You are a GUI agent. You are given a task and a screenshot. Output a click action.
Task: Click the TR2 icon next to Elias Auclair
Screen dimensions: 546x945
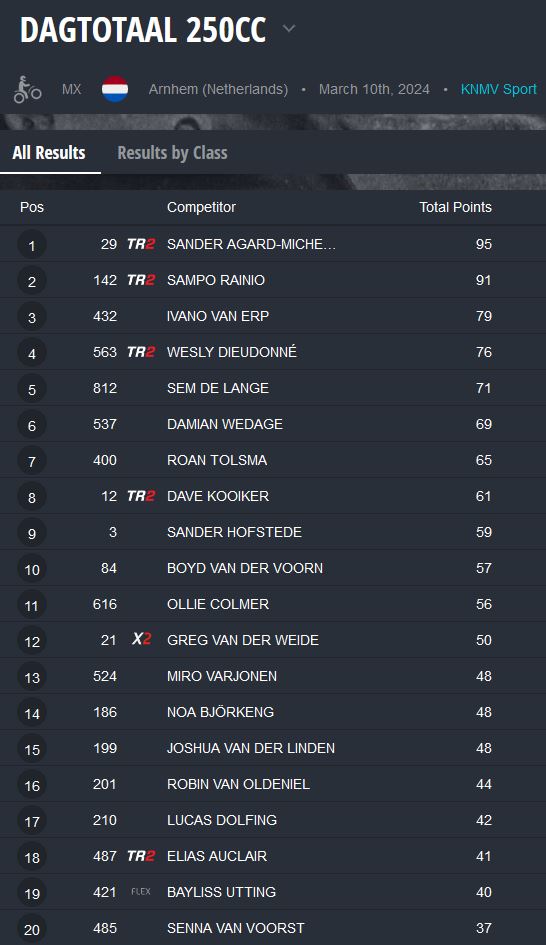click(x=141, y=856)
